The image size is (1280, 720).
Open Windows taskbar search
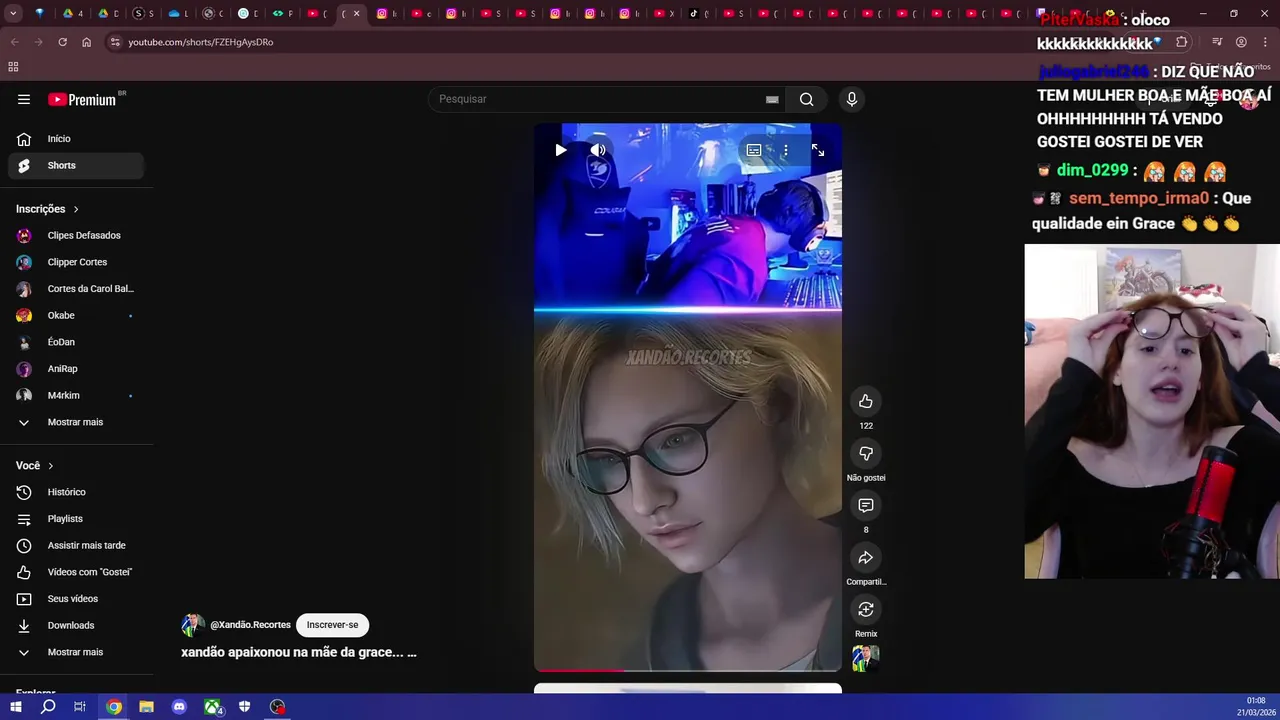click(x=48, y=707)
